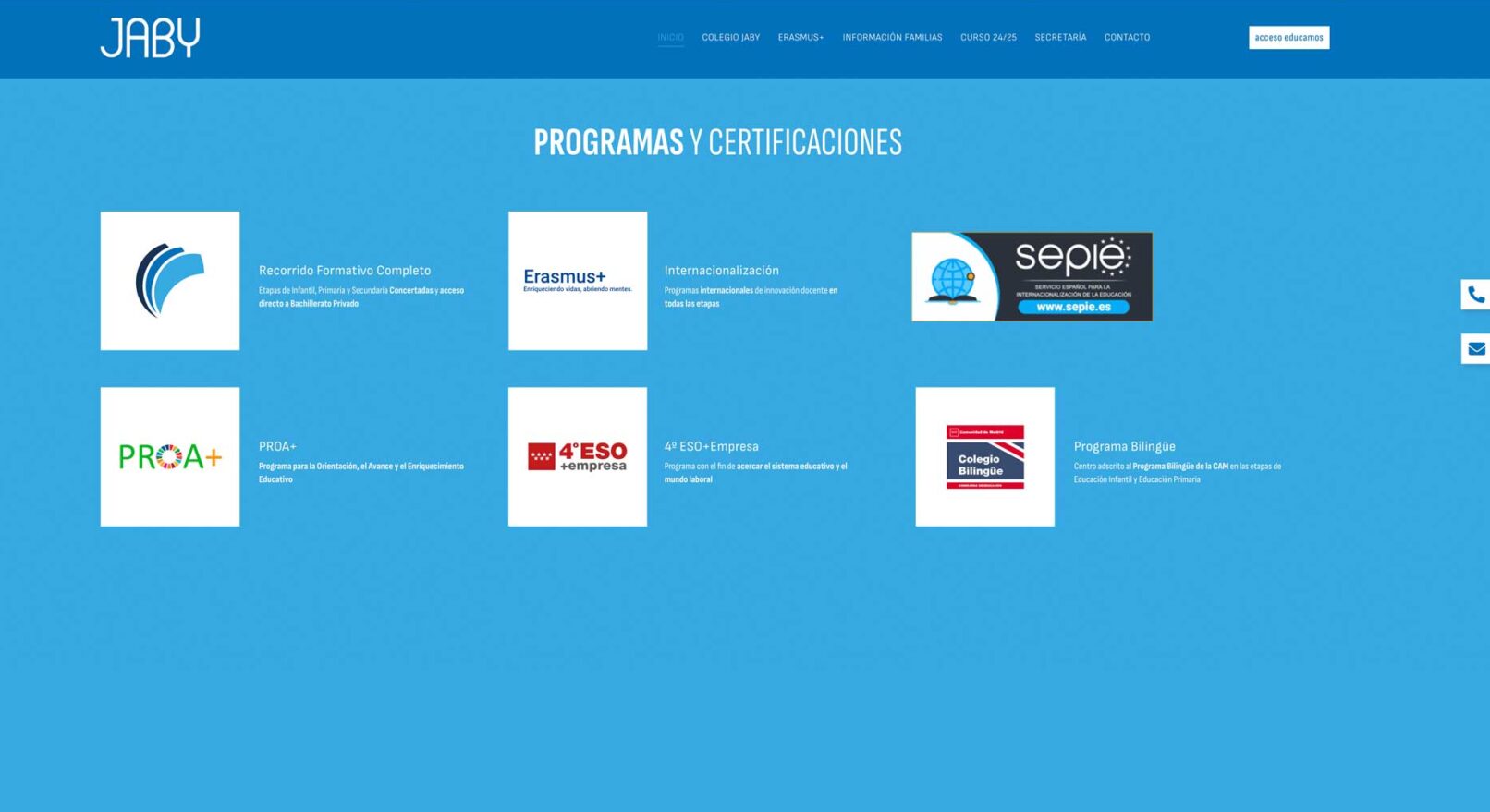1490x812 pixels.
Task: Expand the INFORMACIÓN FAMILIAS menu
Action: tap(892, 38)
